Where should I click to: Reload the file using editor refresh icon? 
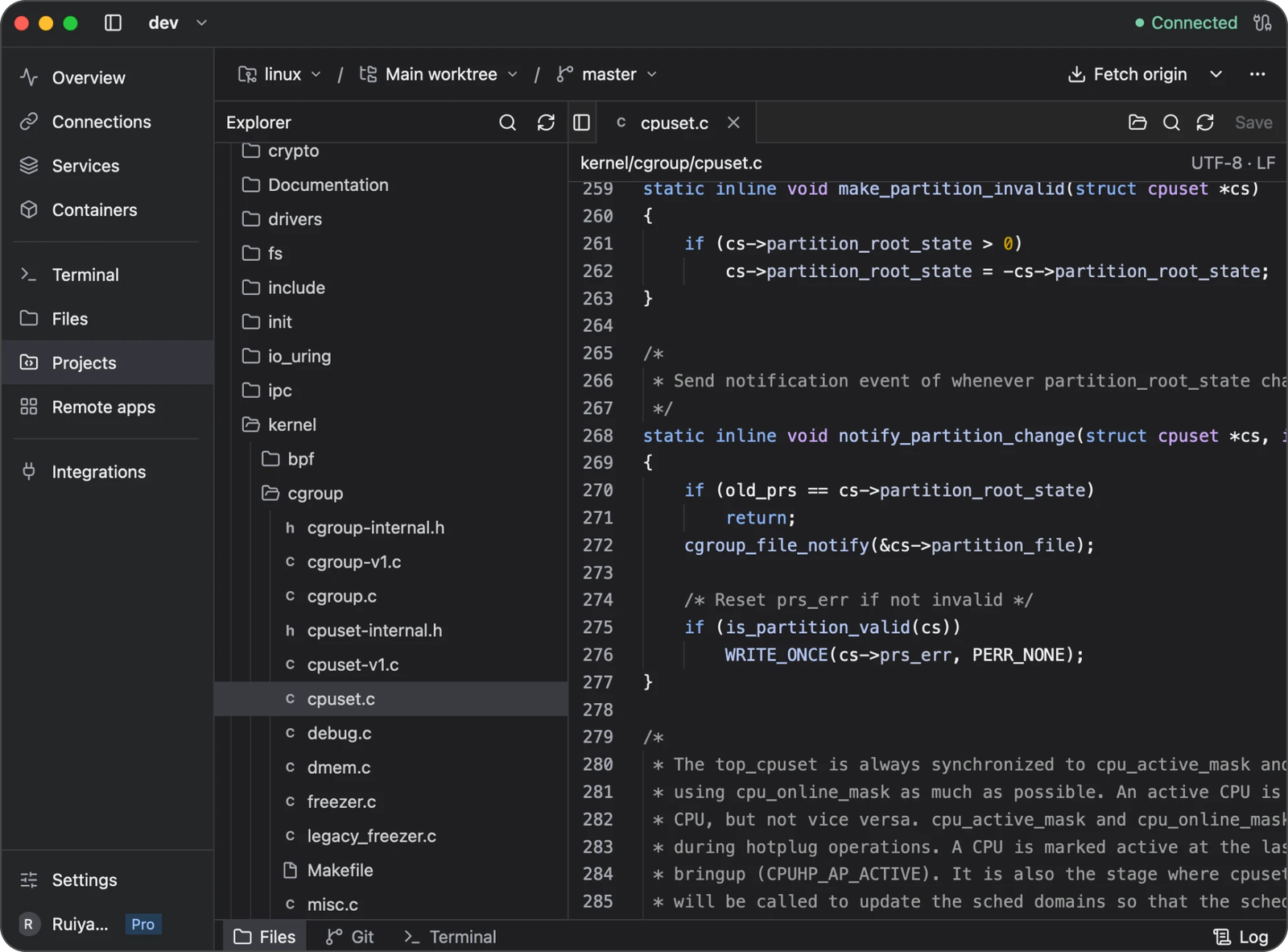pos(1205,122)
